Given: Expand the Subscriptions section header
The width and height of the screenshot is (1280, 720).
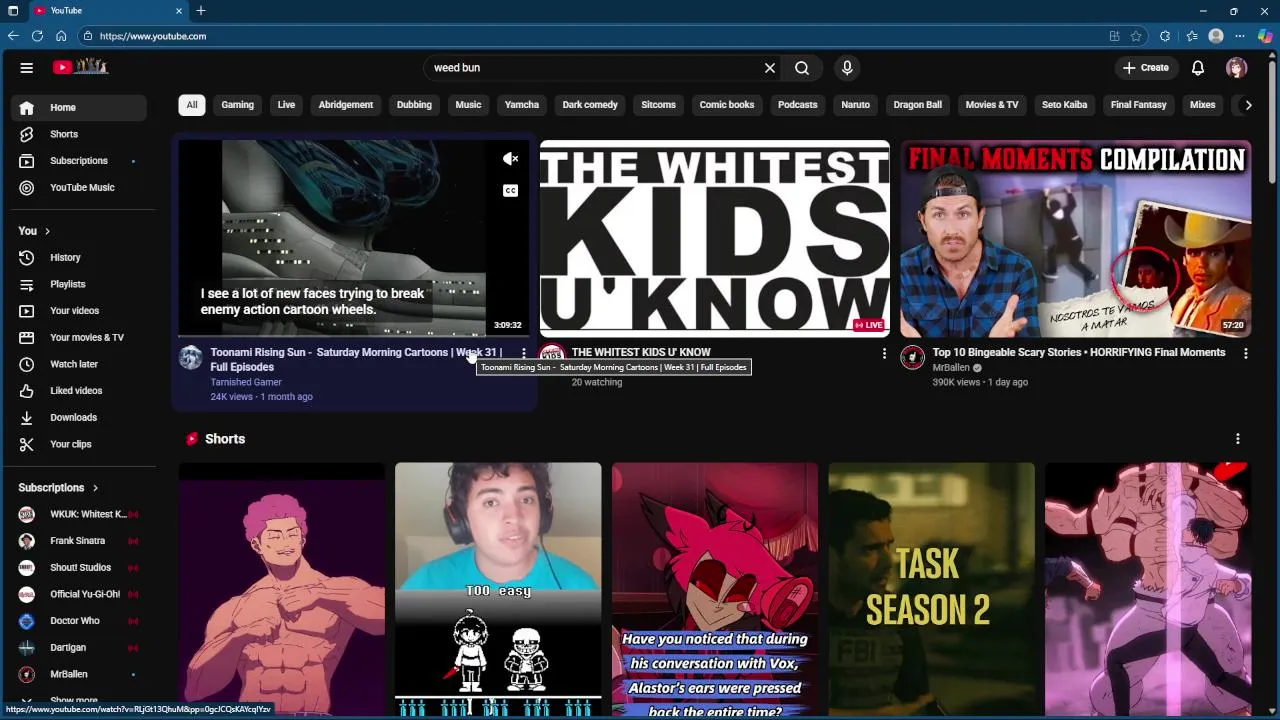Looking at the screenshot, I should click(59, 488).
